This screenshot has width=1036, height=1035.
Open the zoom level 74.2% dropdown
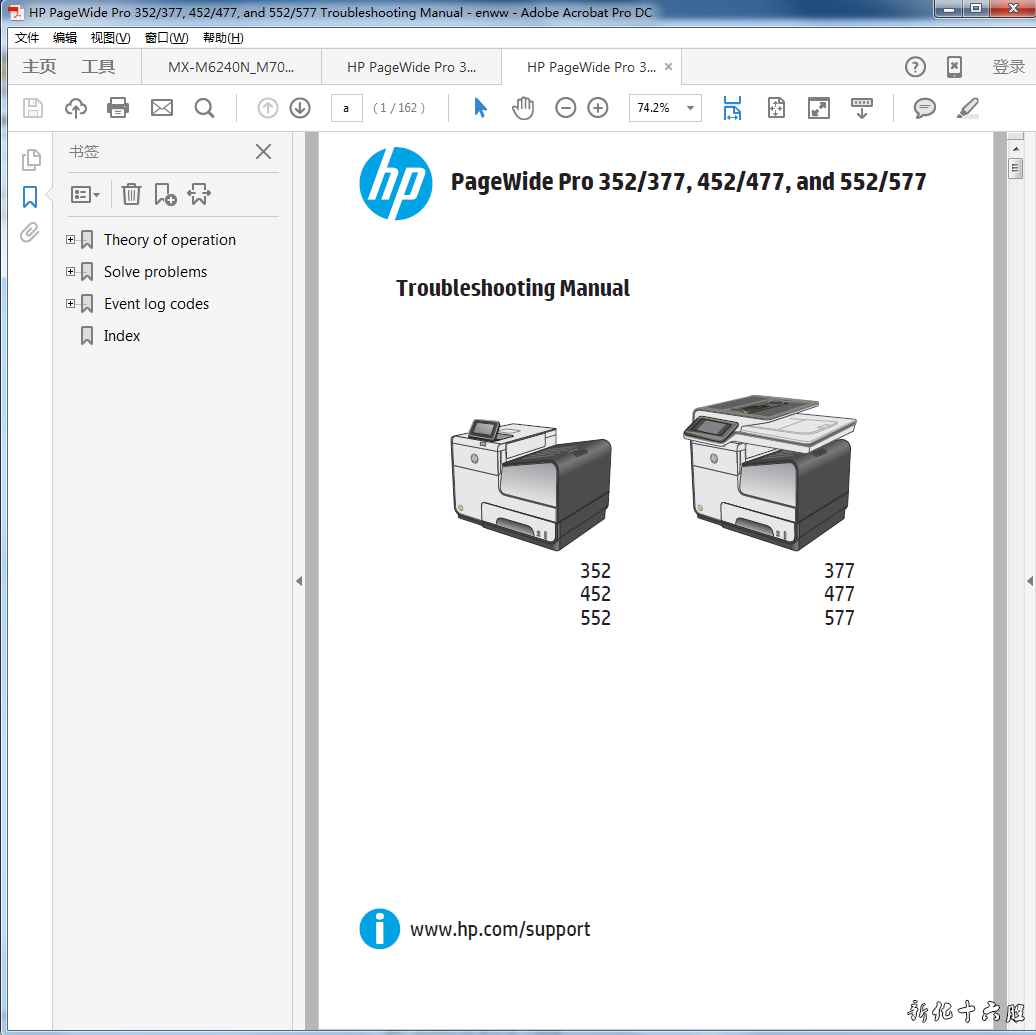(689, 108)
